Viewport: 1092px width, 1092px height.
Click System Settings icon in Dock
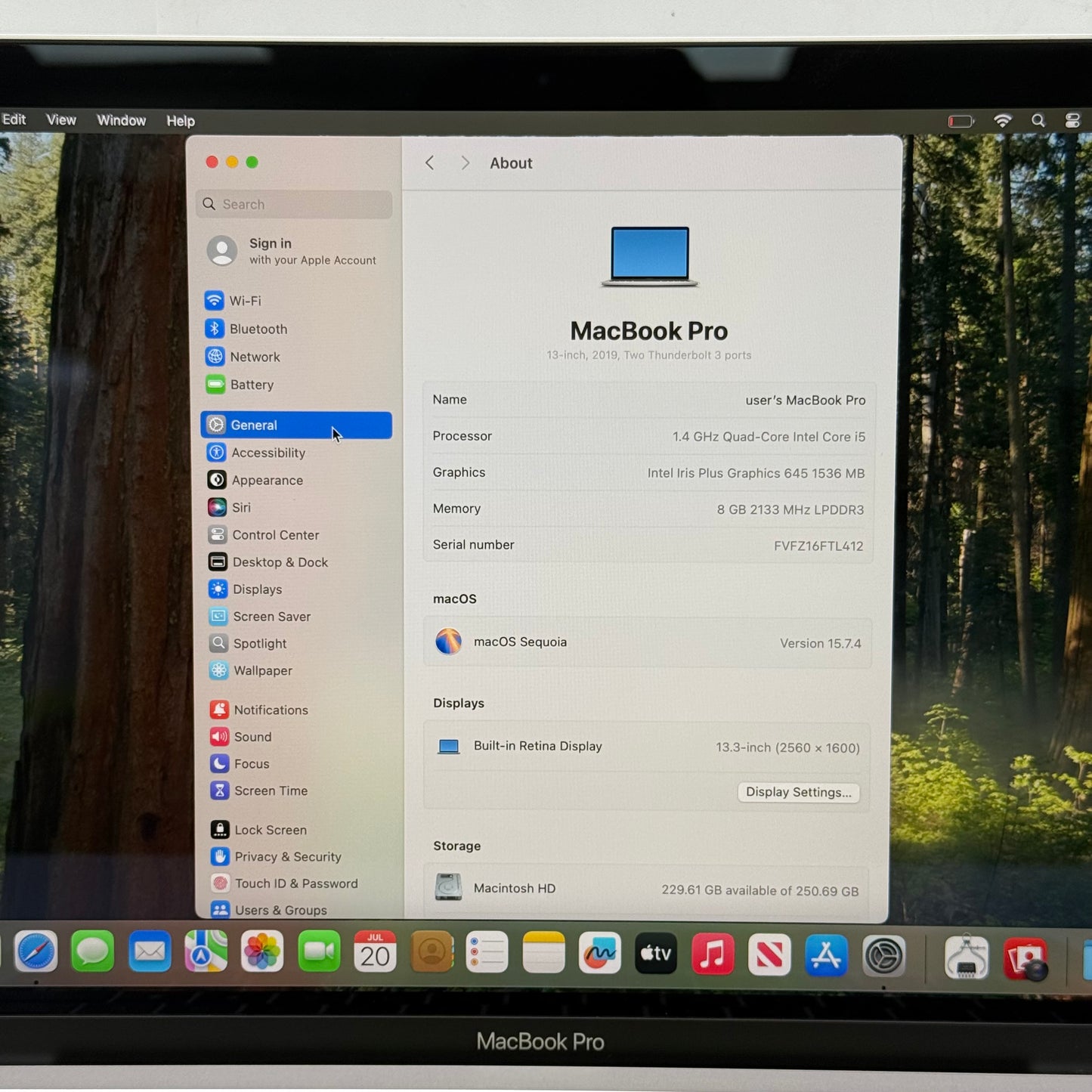[883, 957]
